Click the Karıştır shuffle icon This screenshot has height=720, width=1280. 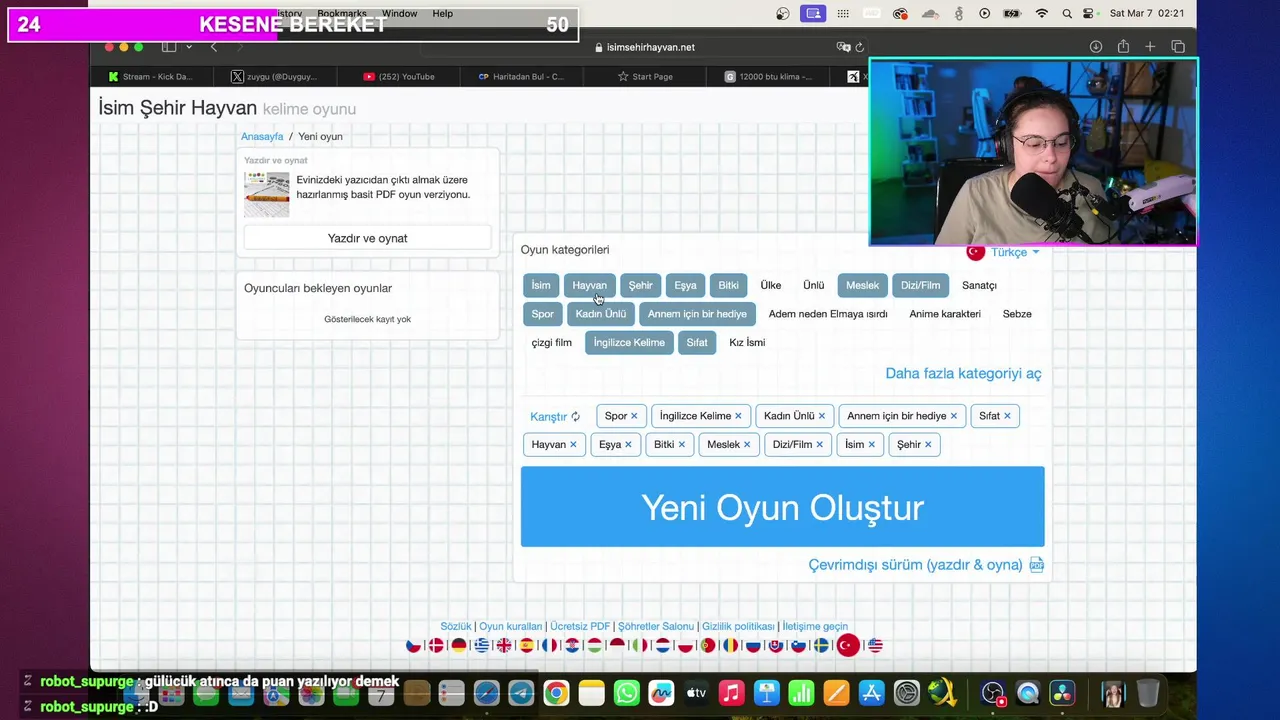coord(575,416)
